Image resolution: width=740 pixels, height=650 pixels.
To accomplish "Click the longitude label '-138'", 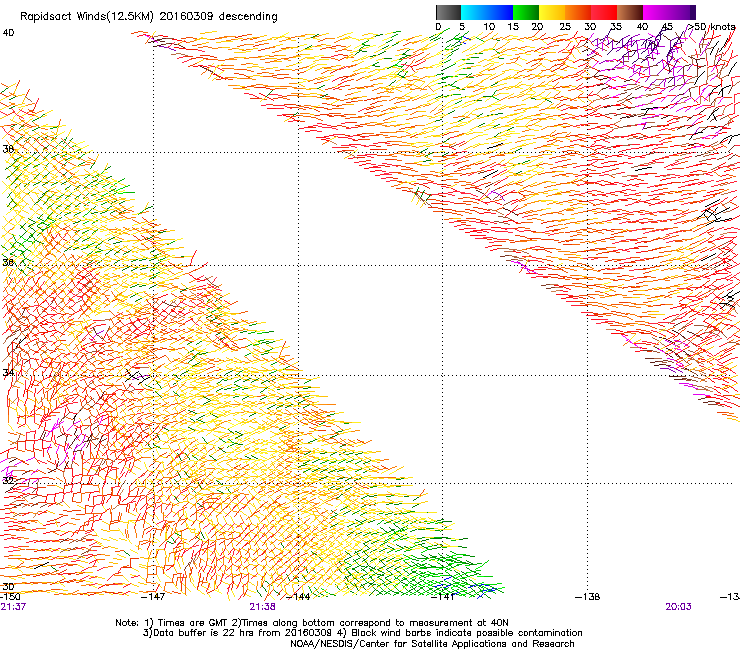I will click(588, 597).
